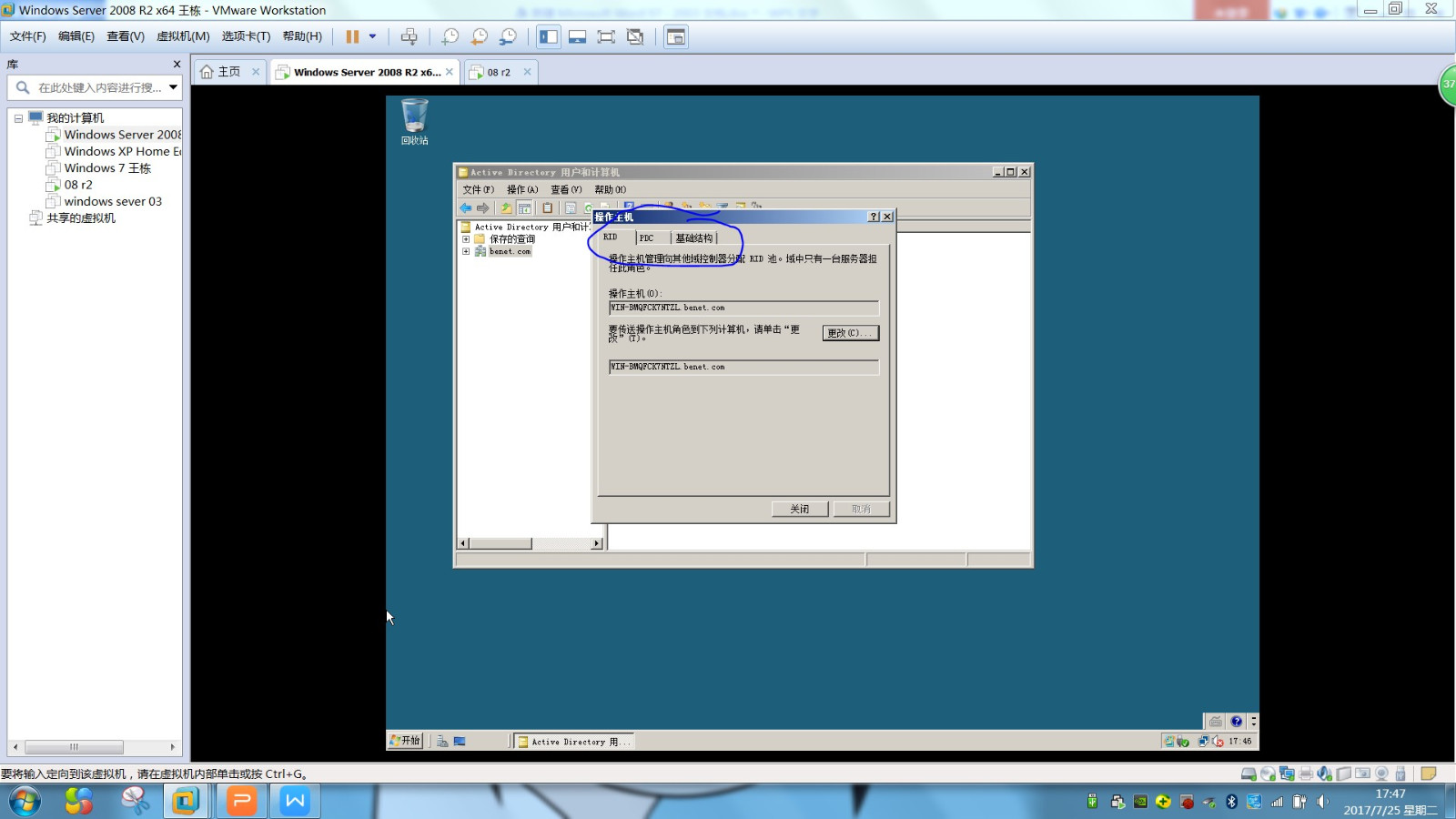The width and height of the screenshot is (1456, 819).
Task: Click the guest muted volume tray icon
Action: tap(1218, 741)
